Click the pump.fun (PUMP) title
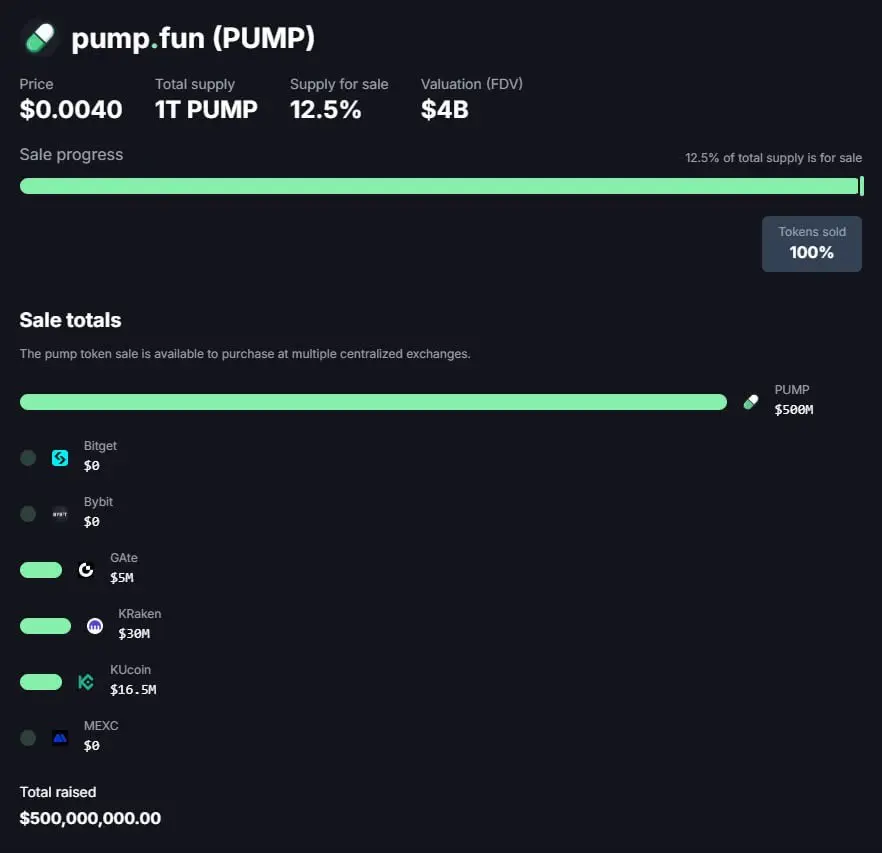Viewport: 882px width, 853px height. pyautogui.click(x=193, y=38)
